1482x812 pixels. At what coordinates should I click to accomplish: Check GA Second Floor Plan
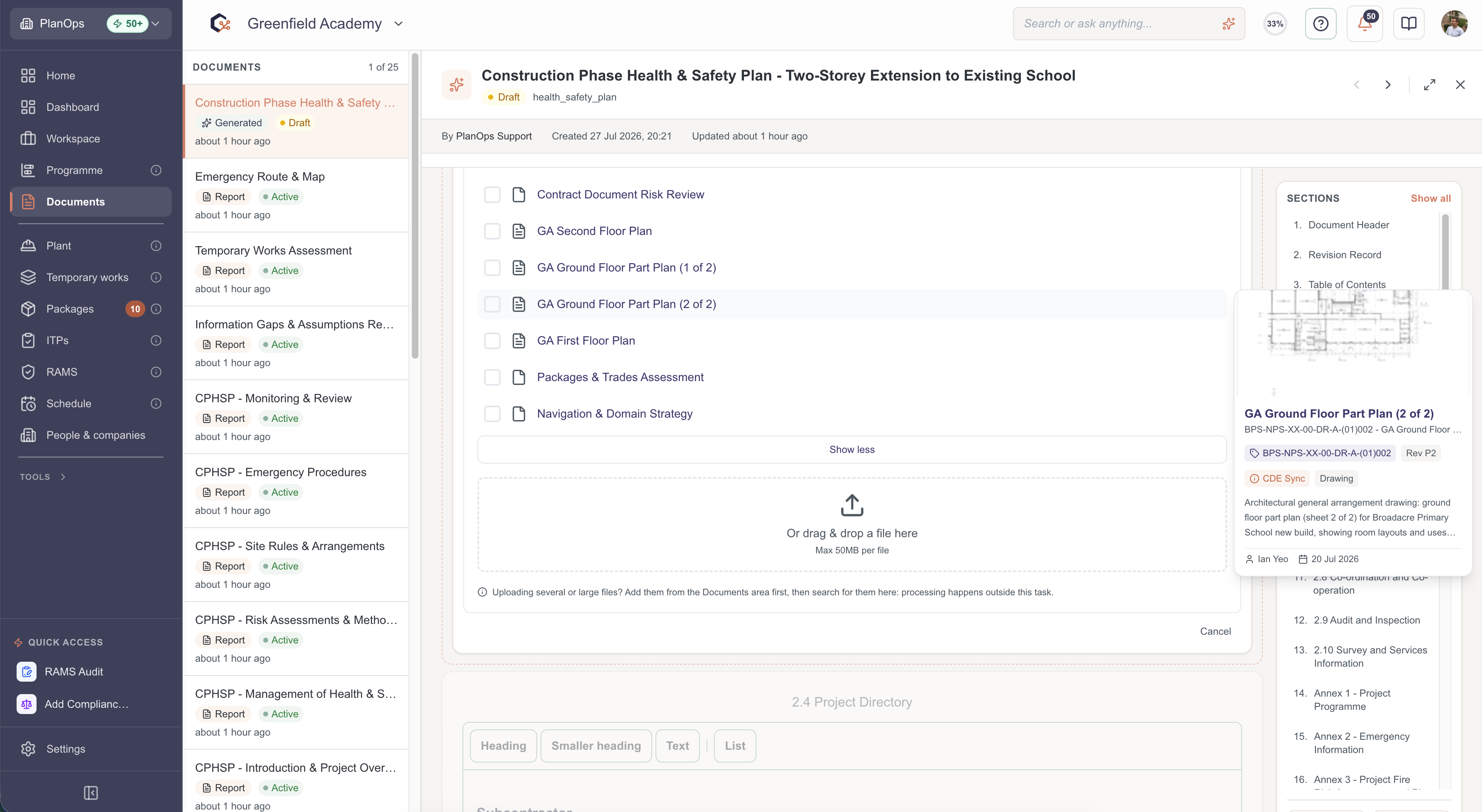492,231
